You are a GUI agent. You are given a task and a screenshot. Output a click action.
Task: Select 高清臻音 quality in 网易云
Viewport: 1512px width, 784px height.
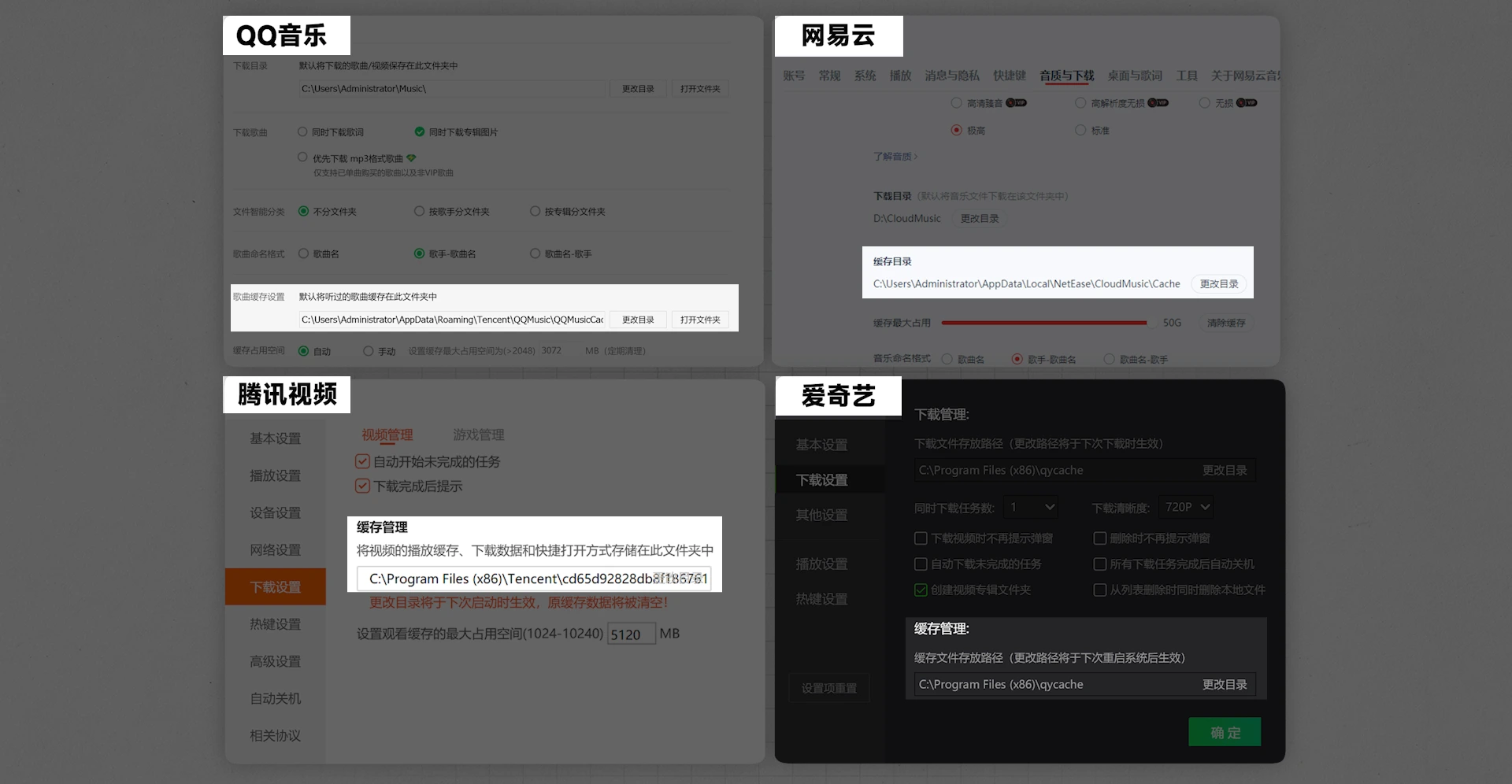956,103
